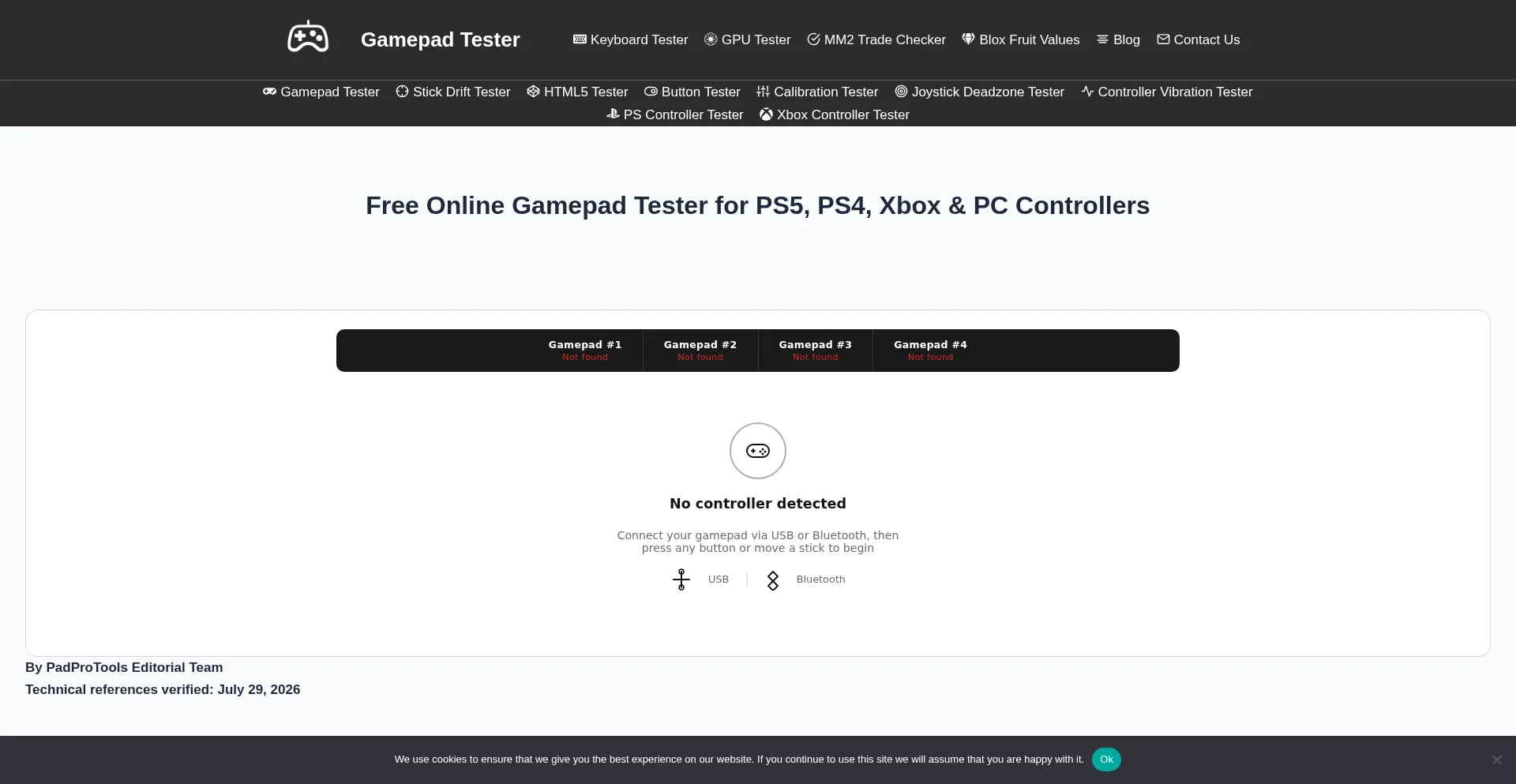Image resolution: width=1516 pixels, height=784 pixels.
Task: Go to the Button Tester link
Action: (x=692, y=92)
